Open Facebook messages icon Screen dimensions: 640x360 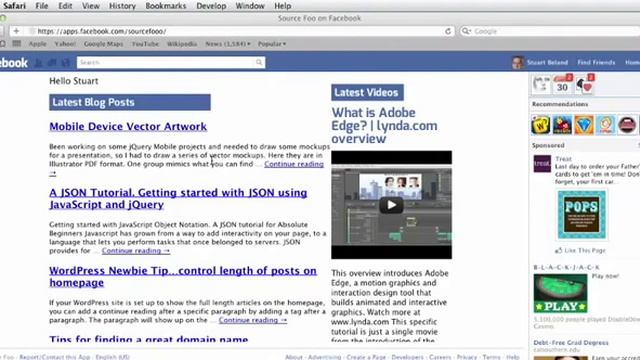pos(52,62)
